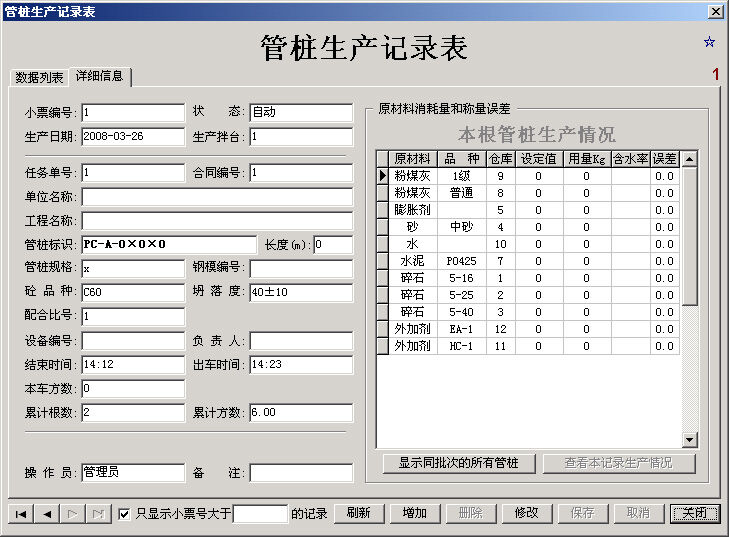Focus the 备注 text field
Viewport: 729px width, 537px height.
coord(301,473)
